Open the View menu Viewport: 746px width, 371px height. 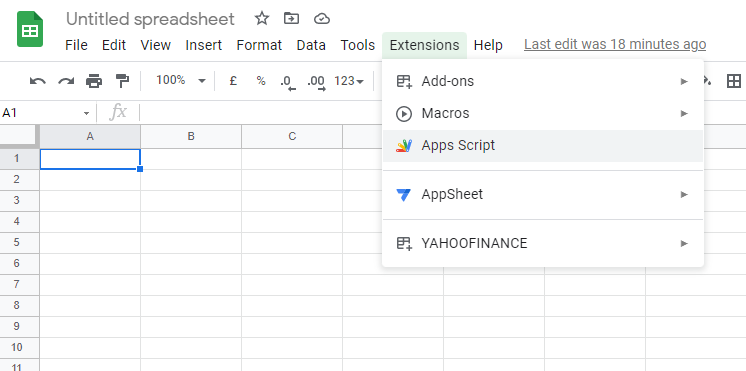(x=156, y=45)
